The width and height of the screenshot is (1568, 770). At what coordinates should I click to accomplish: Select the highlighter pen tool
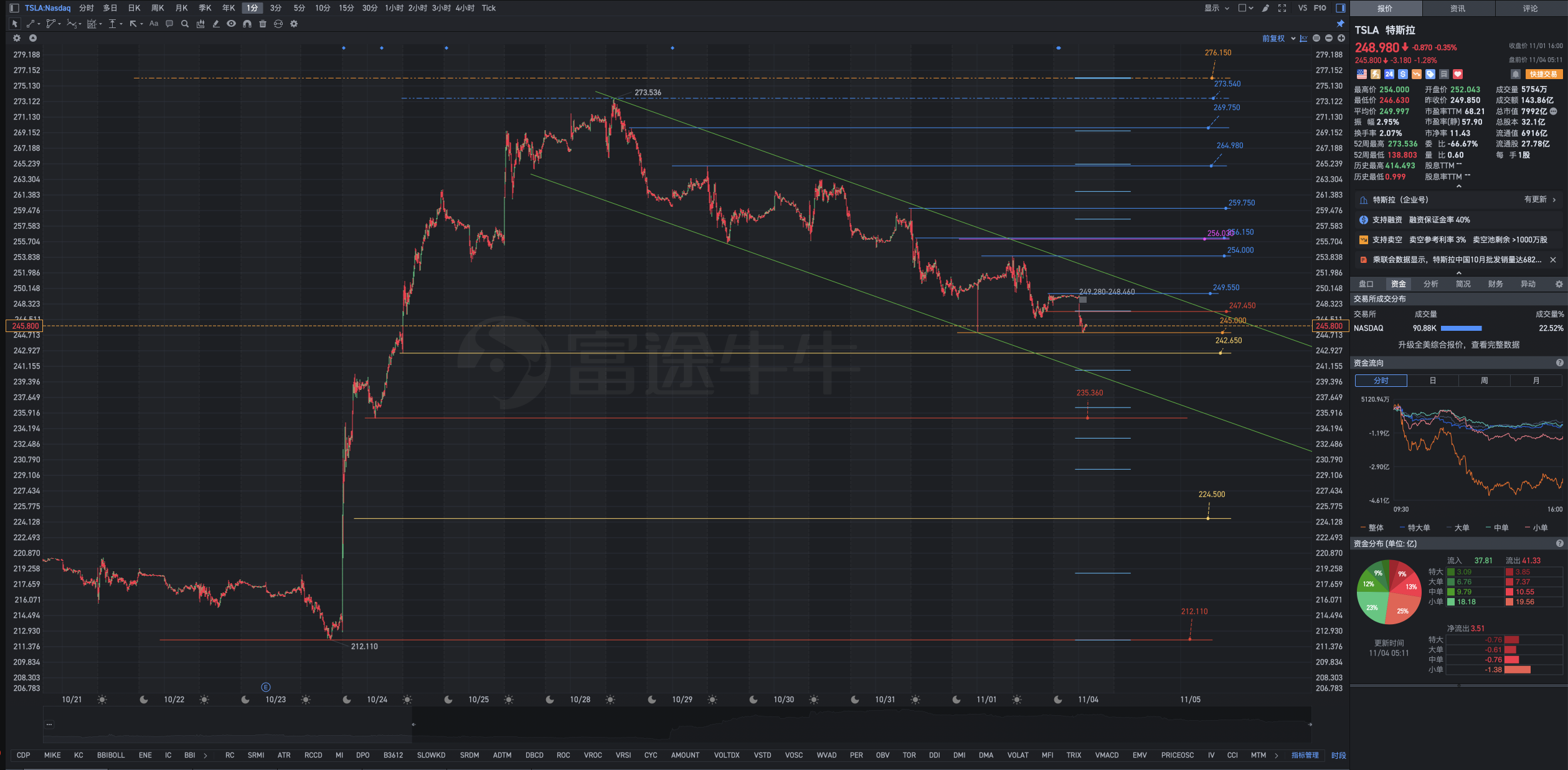(216, 24)
